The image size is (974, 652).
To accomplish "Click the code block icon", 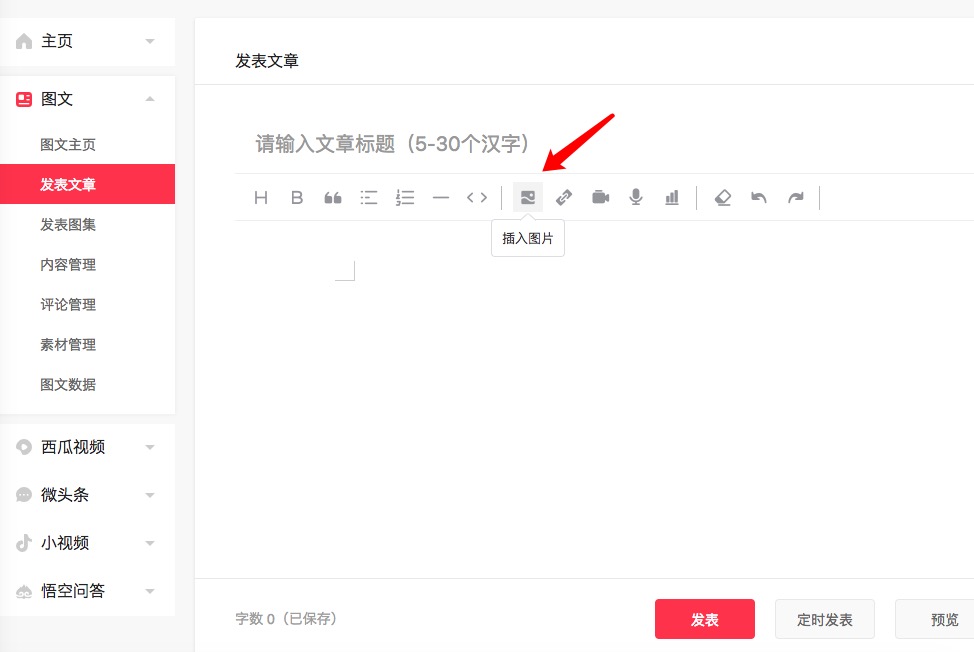I will [x=477, y=197].
